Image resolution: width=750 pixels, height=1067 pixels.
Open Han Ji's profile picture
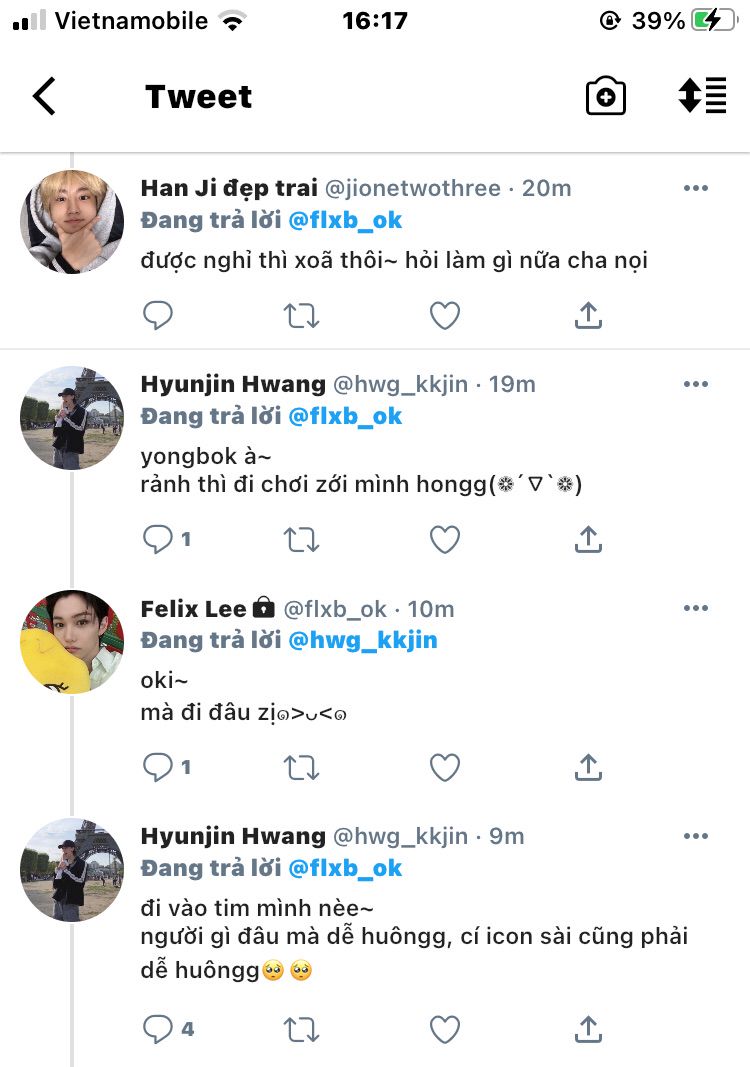pos(71,222)
